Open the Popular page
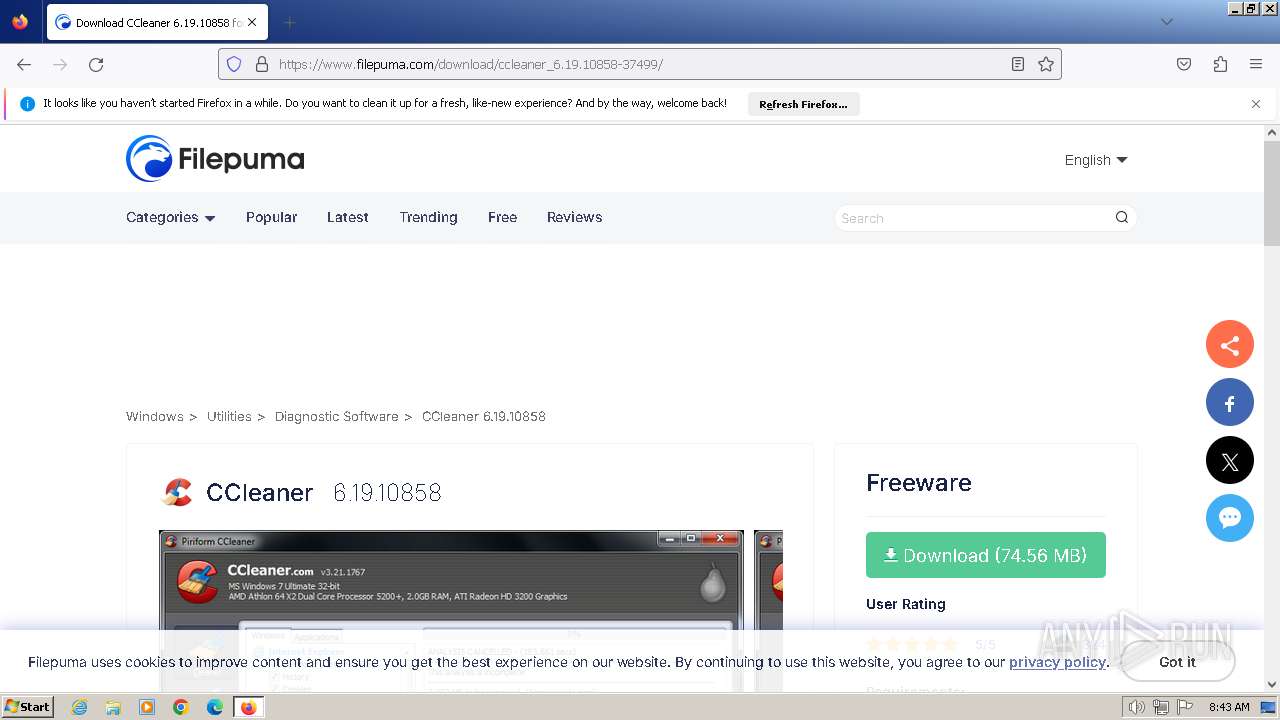The width and height of the screenshot is (1280, 720). (271, 217)
